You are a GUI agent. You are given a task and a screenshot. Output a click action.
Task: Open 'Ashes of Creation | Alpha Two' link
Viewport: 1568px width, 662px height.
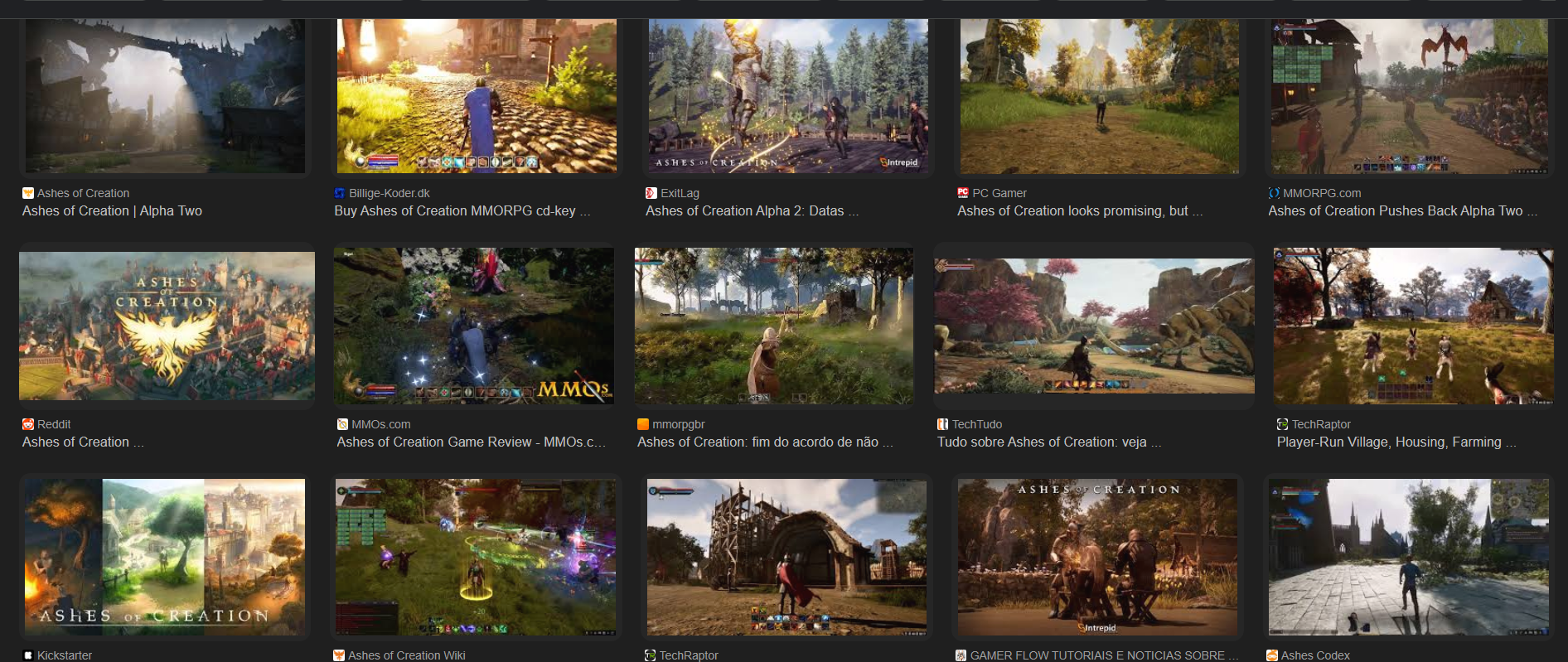tap(112, 210)
